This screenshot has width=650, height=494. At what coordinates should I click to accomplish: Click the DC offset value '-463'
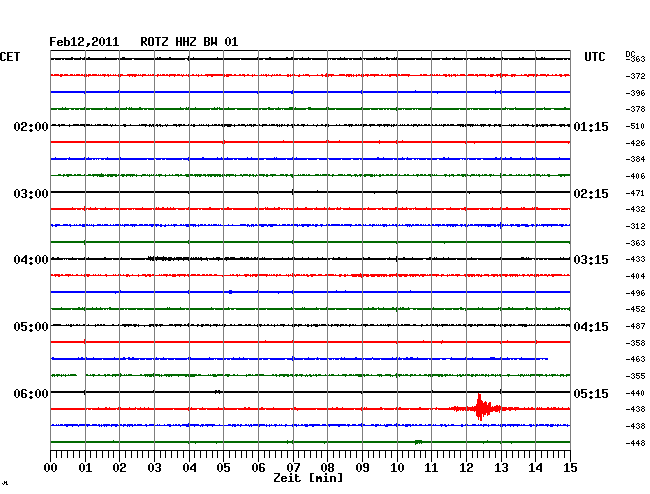coord(635,359)
